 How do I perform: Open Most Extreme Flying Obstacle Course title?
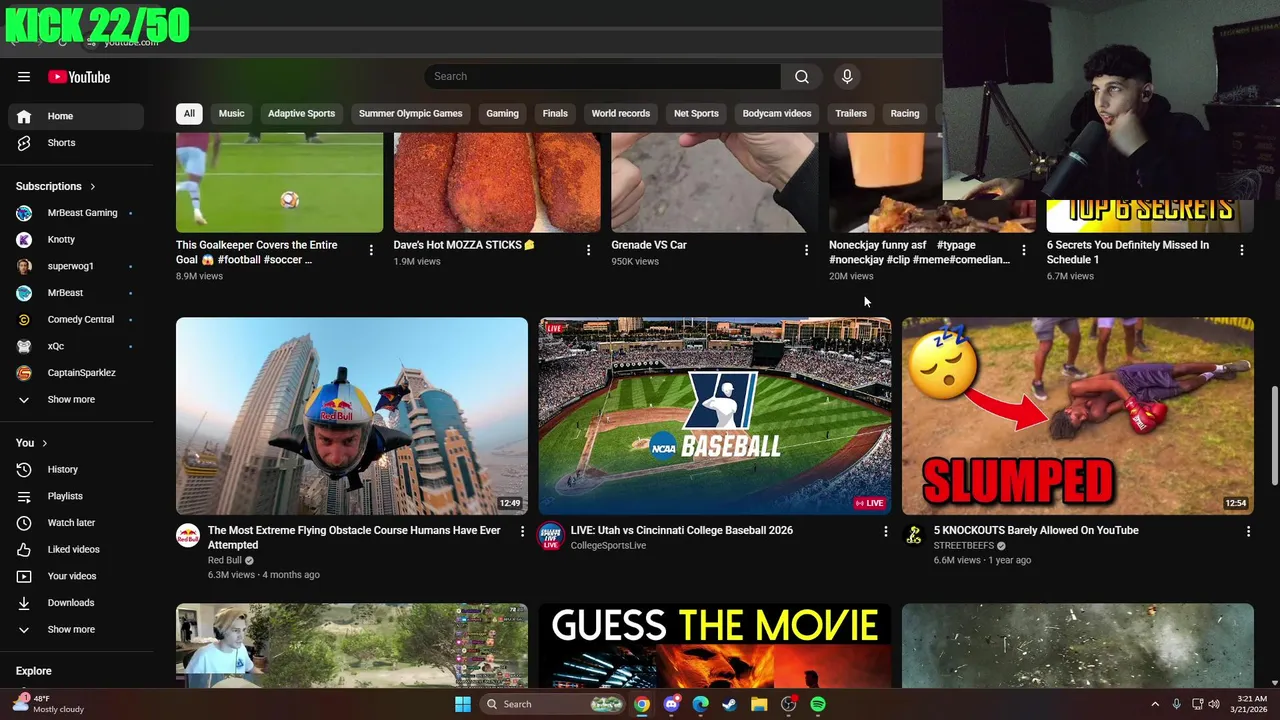point(354,538)
